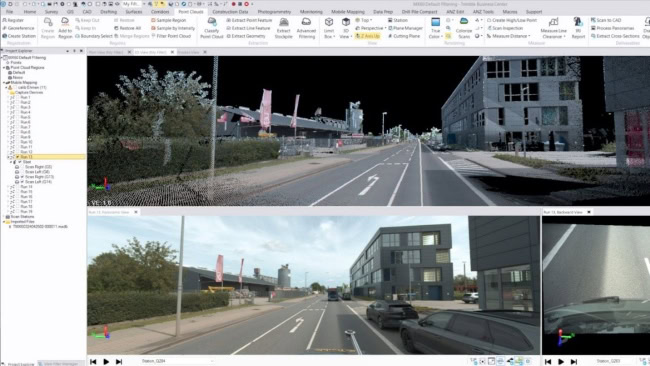This screenshot has height=366, width=650.
Task: Skip to the next panoramic station
Action: tap(119, 361)
